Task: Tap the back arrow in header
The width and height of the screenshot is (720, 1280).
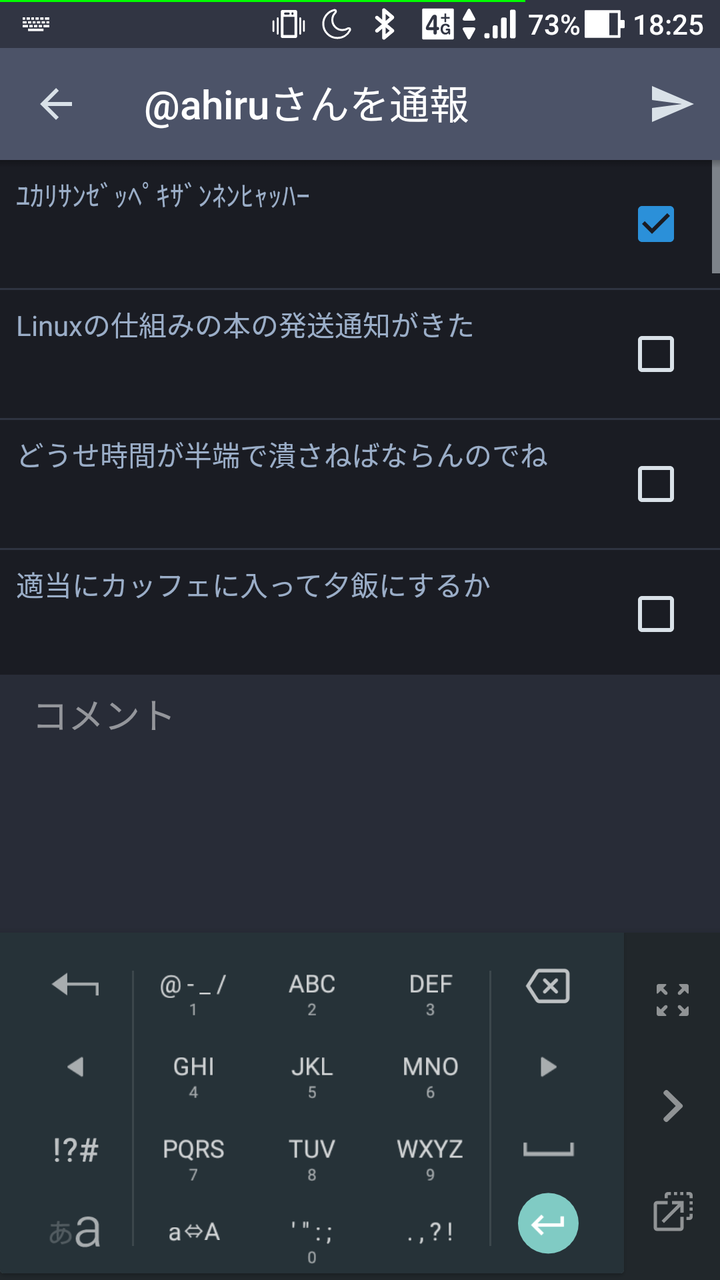Action: click(x=56, y=104)
